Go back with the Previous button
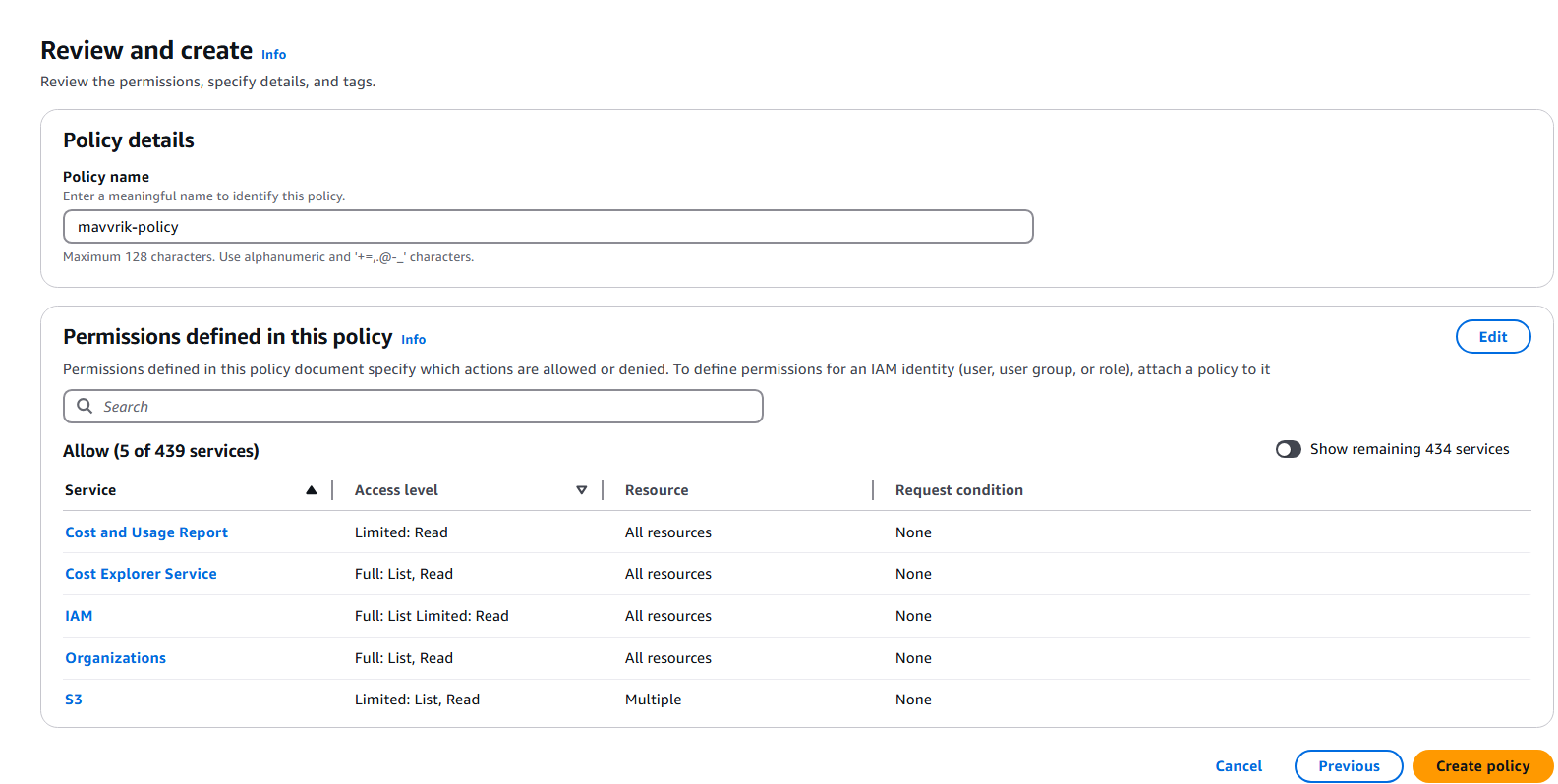 point(1348,766)
